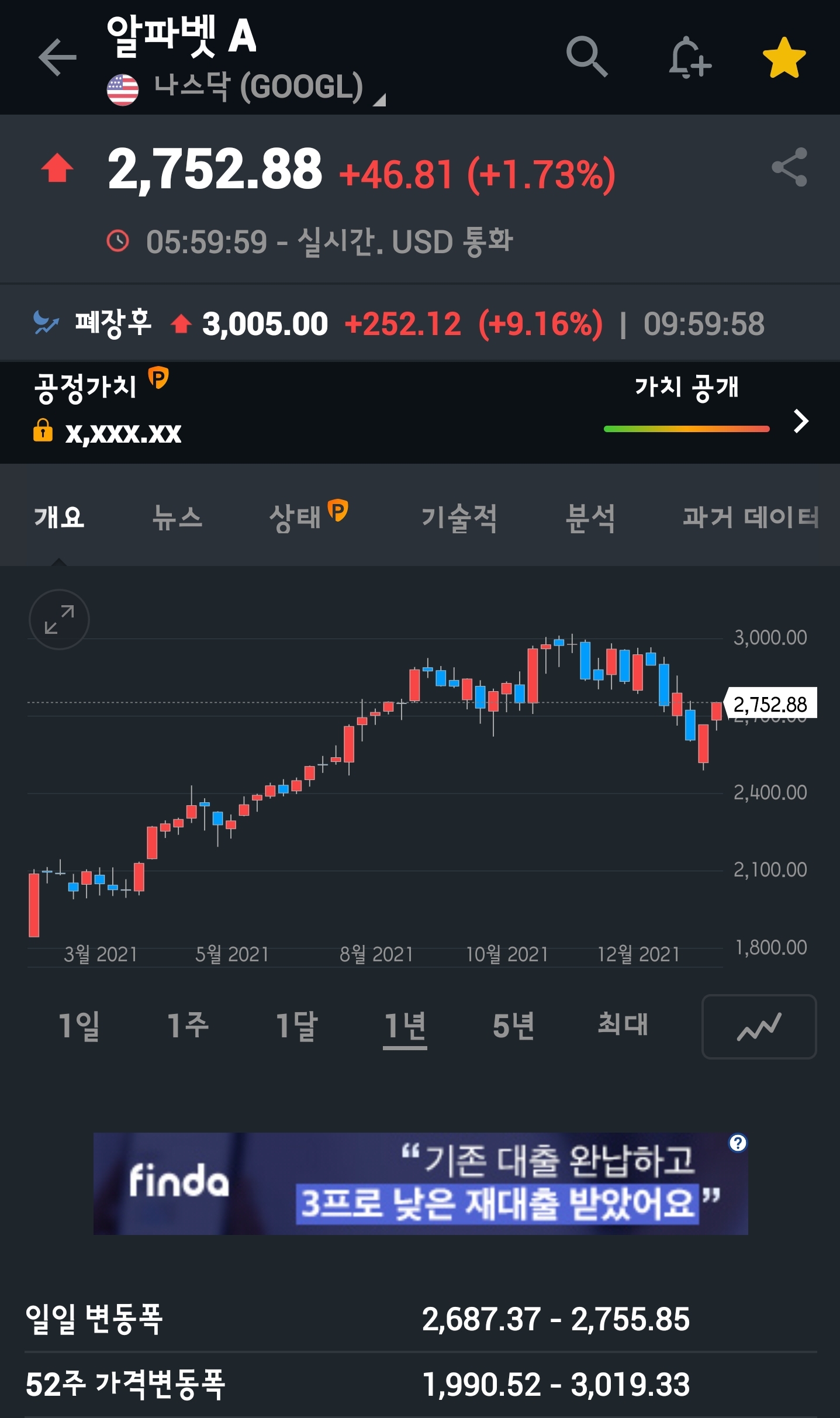
Task: Tap the ad info question mark icon
Action: 738,1143
